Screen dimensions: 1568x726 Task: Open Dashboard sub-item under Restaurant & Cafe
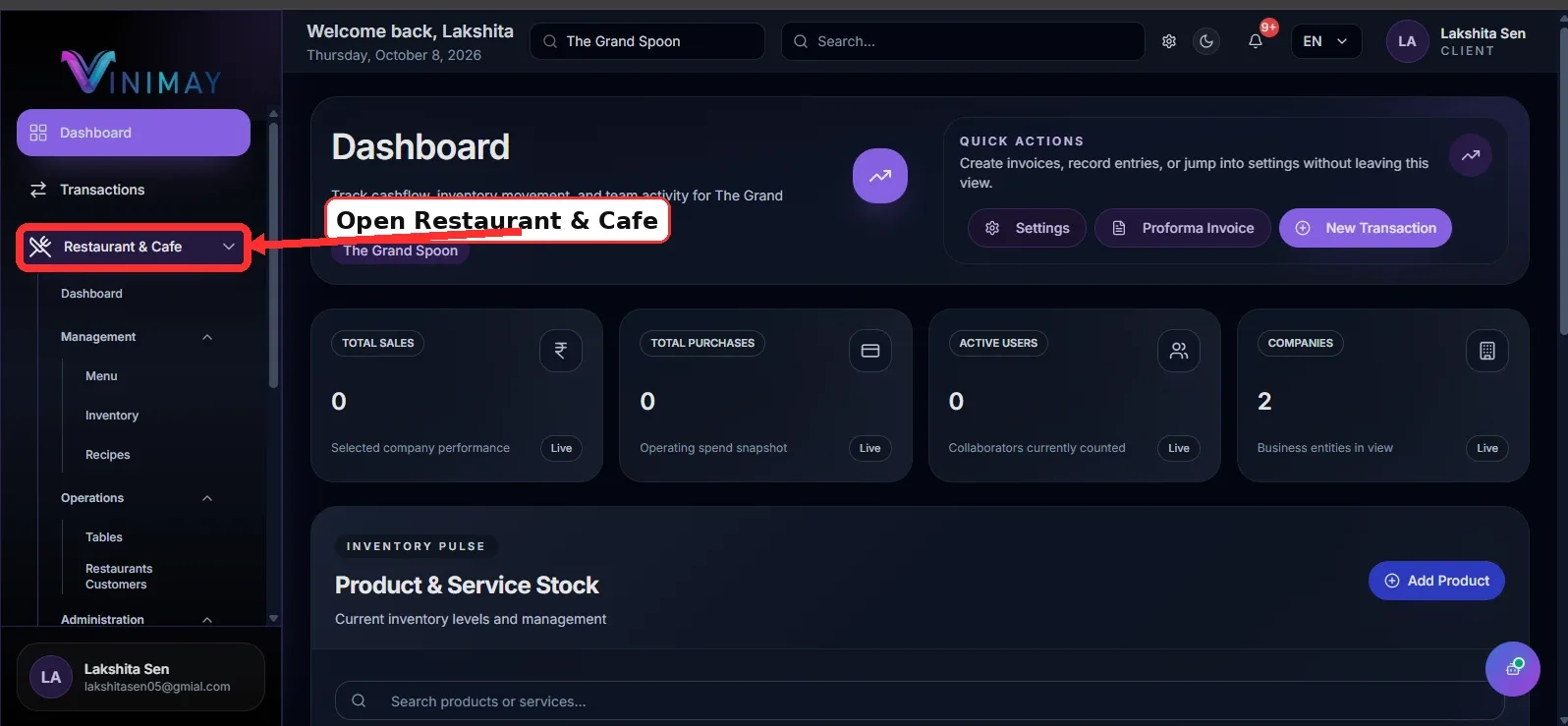pos(91,294)
